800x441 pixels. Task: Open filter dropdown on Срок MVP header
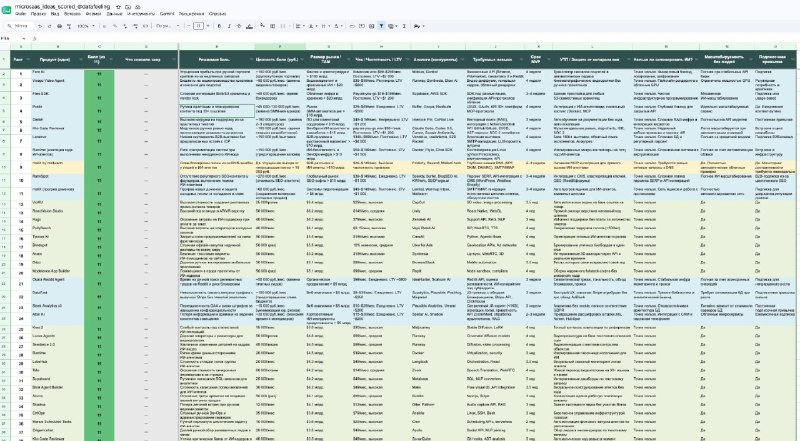(x=547, y=60)
